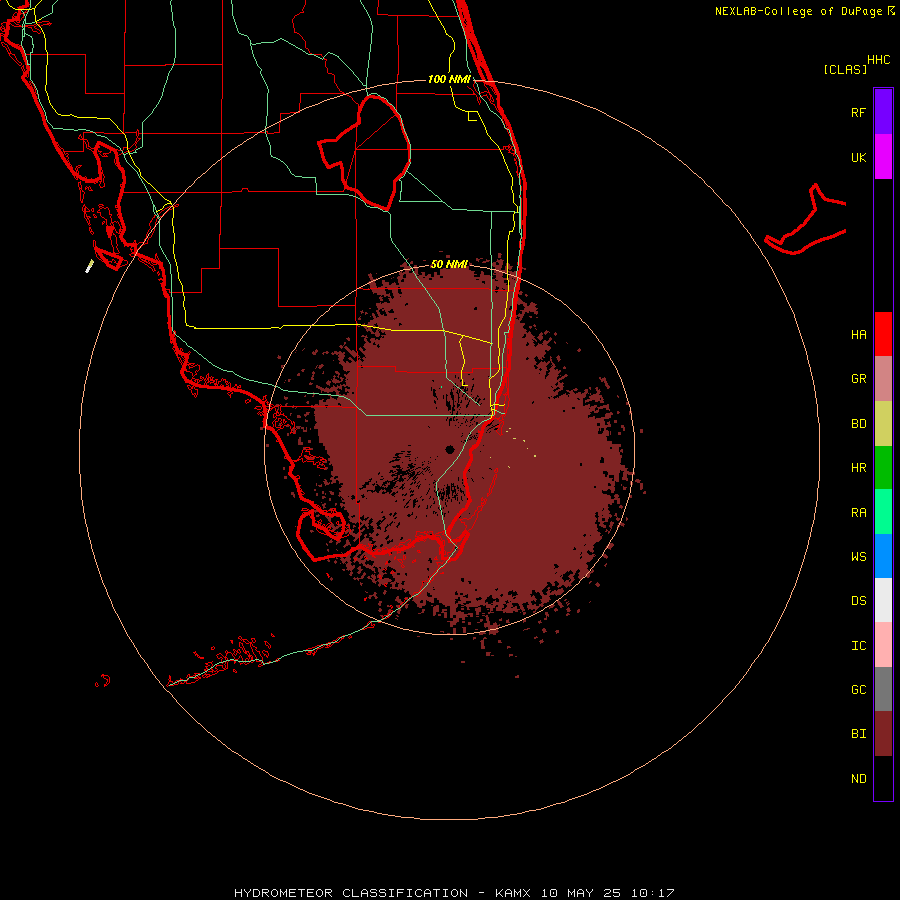900x900 pixels.
Task: Click the HA red legend swatch
Action: coord(883,334)
